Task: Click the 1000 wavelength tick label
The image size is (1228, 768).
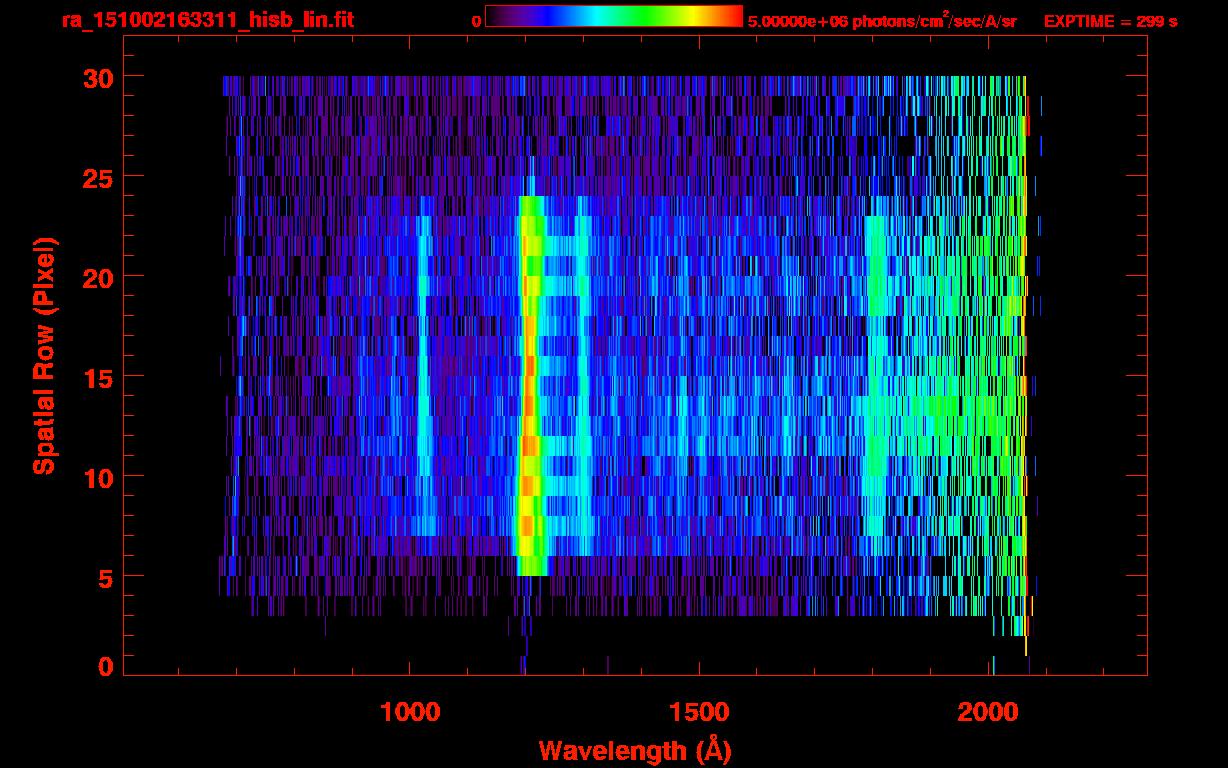Action: point(410,712)
